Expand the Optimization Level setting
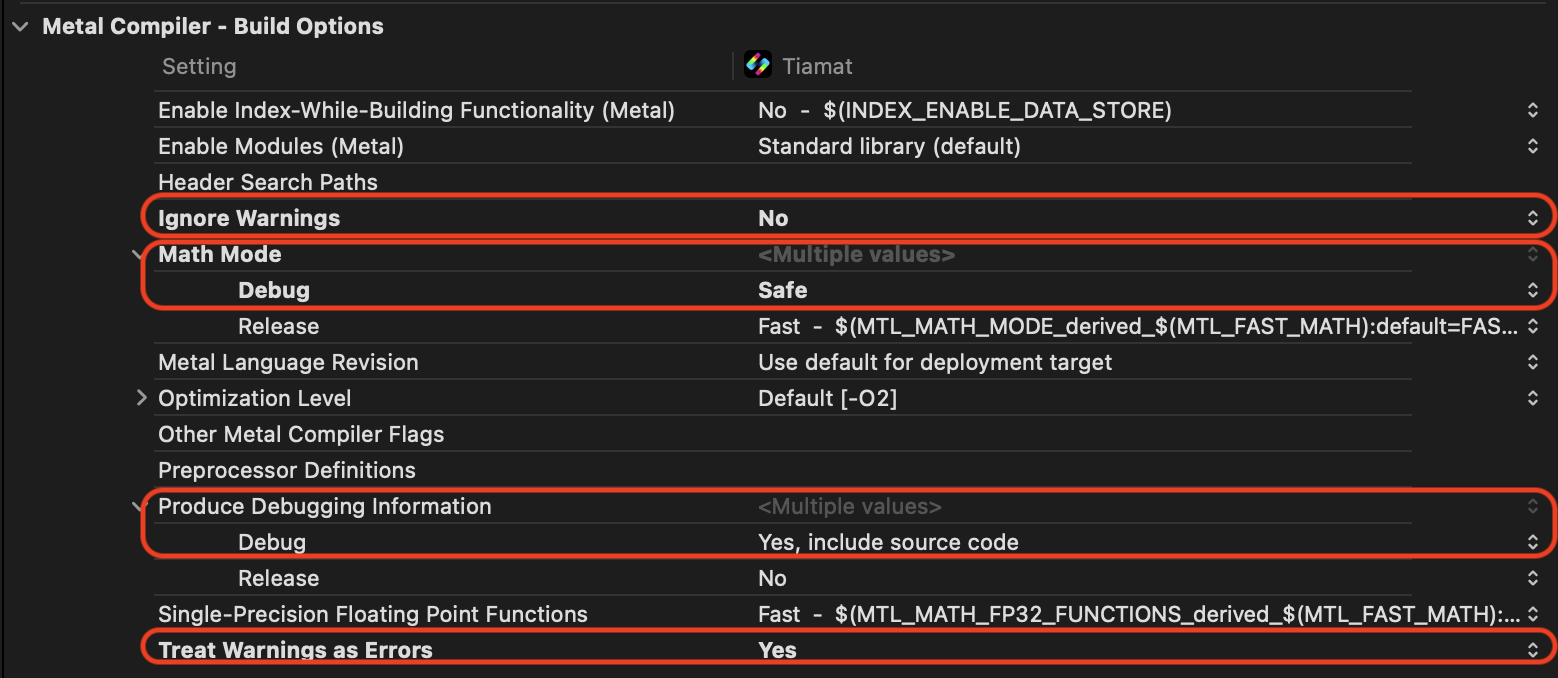Image resolution: width=1558 pixels, height=678 pixels. [141, 398]
